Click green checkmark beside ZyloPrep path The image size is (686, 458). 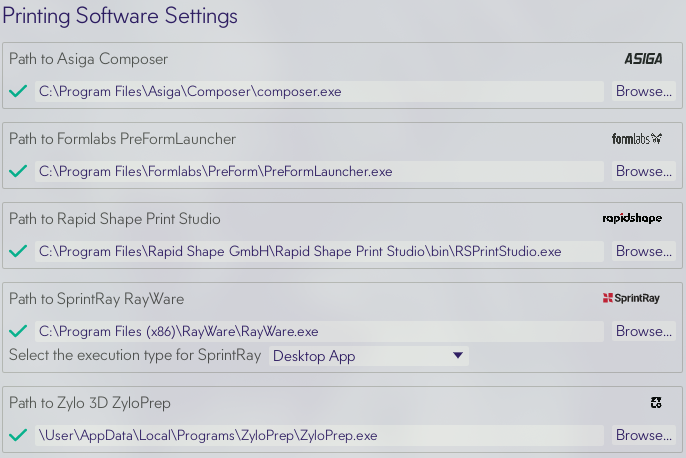[x=18, y=435]
